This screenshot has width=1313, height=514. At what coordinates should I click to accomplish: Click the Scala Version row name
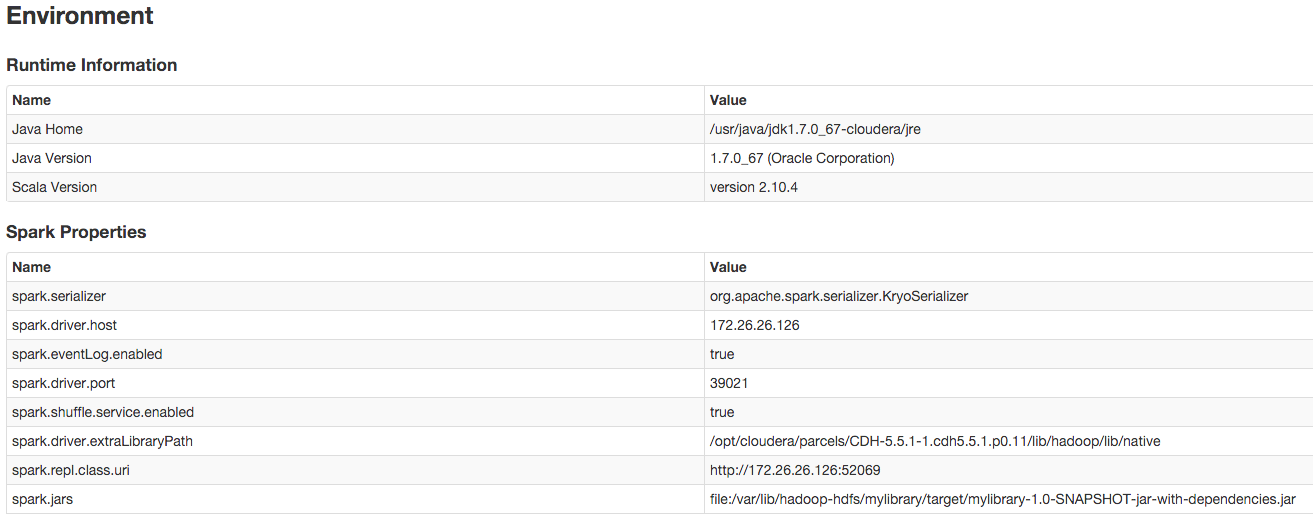54,187
